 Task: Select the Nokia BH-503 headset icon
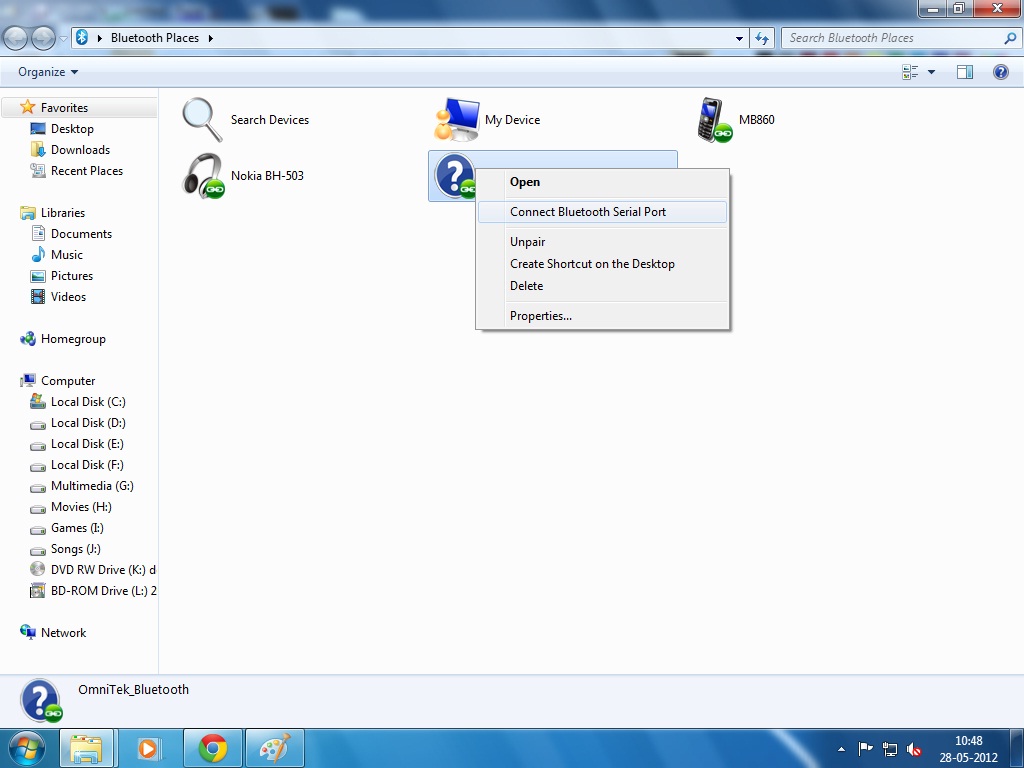203,176
